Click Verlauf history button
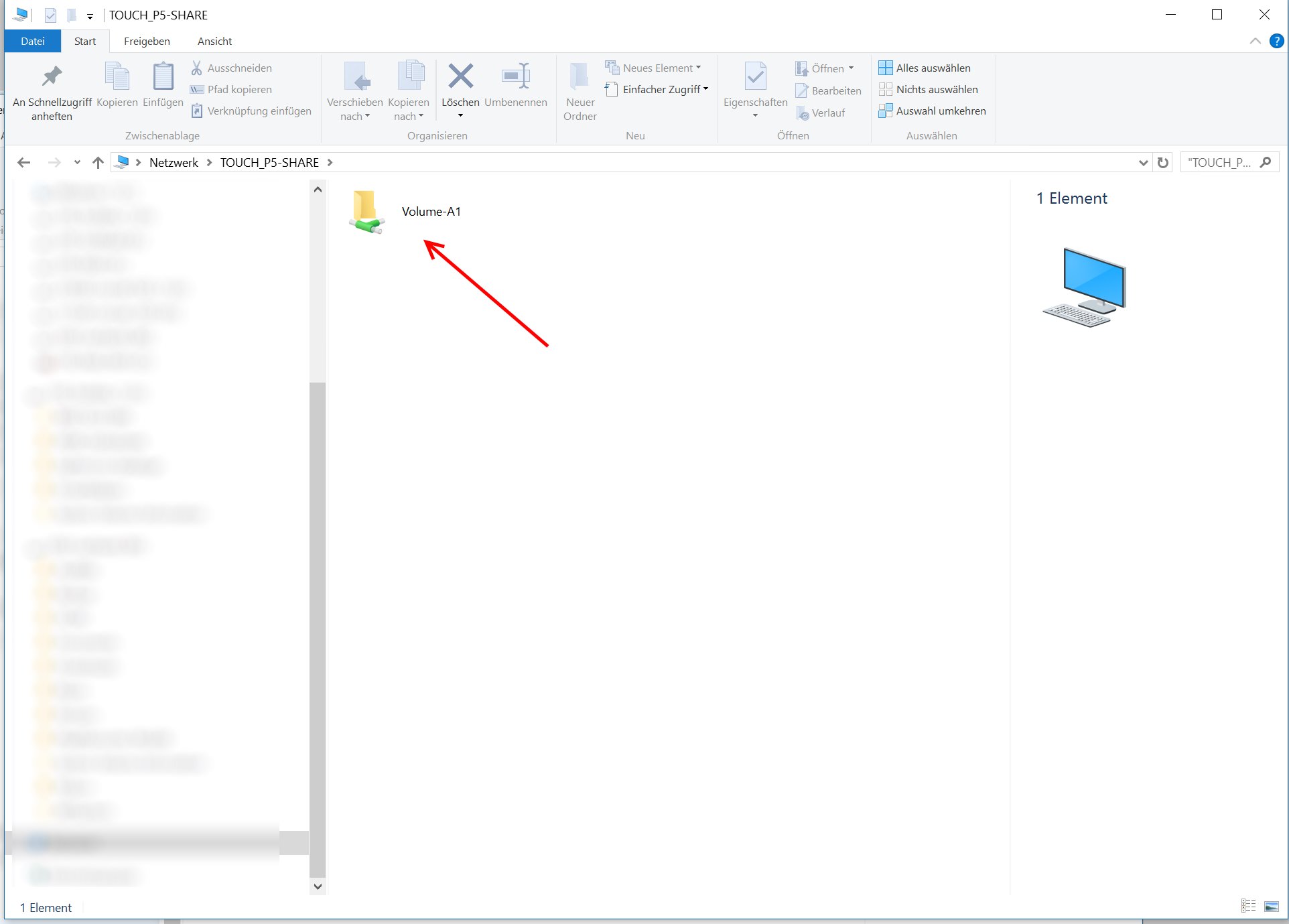Screen dimensions: 1289x924 pyautogui.click(x=821, y=113)
